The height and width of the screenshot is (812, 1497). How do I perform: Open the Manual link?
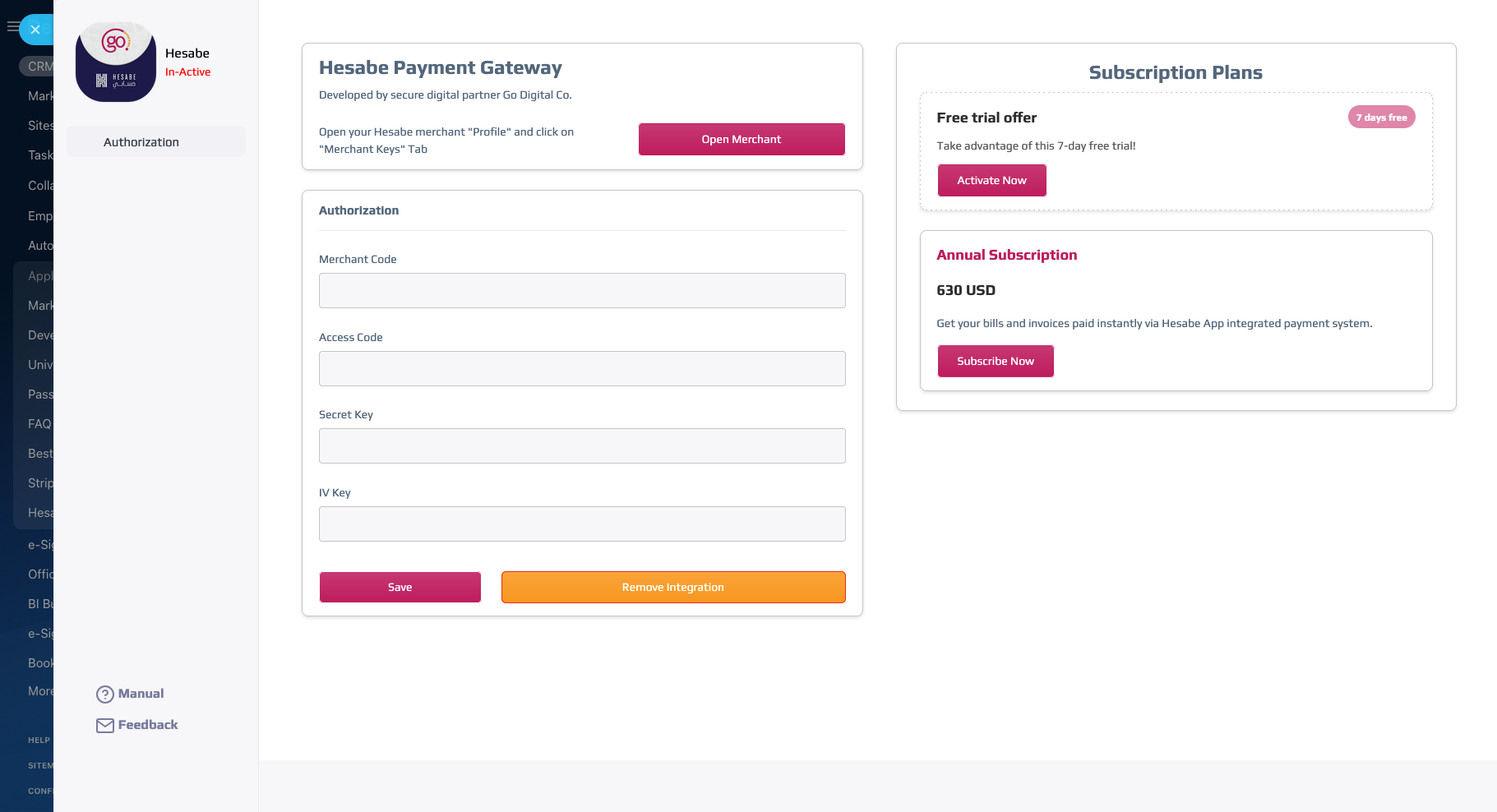tap(141, 694)
